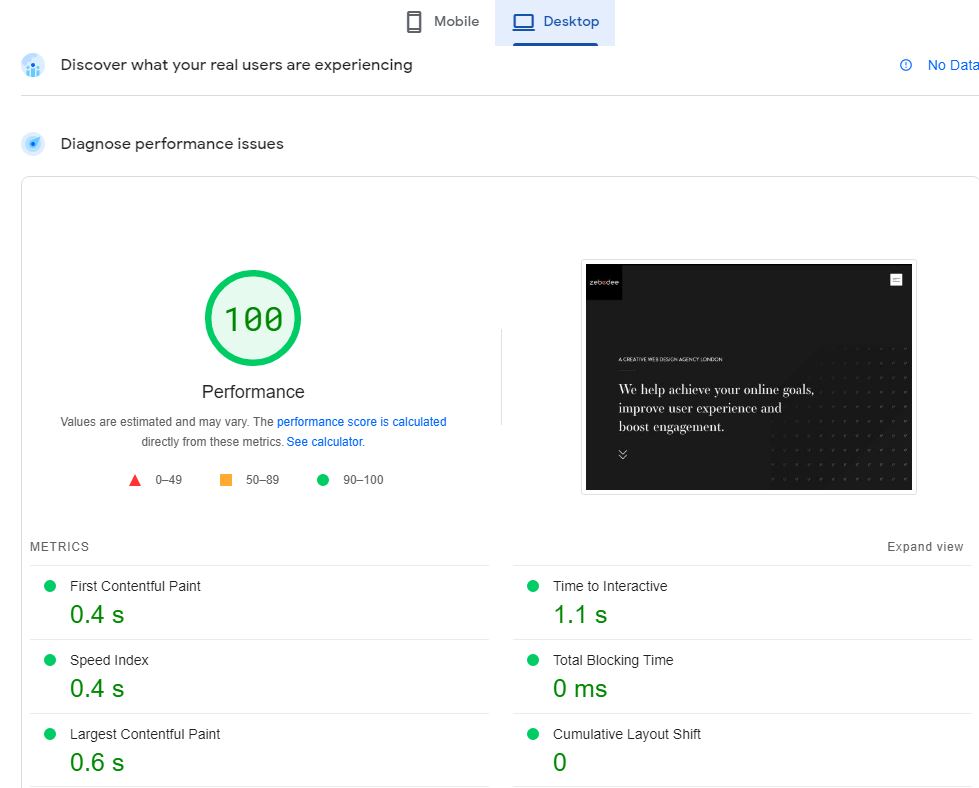Click the Performance heading under the gauge
Screen dimensions: 979x788
tap(253, 392)
